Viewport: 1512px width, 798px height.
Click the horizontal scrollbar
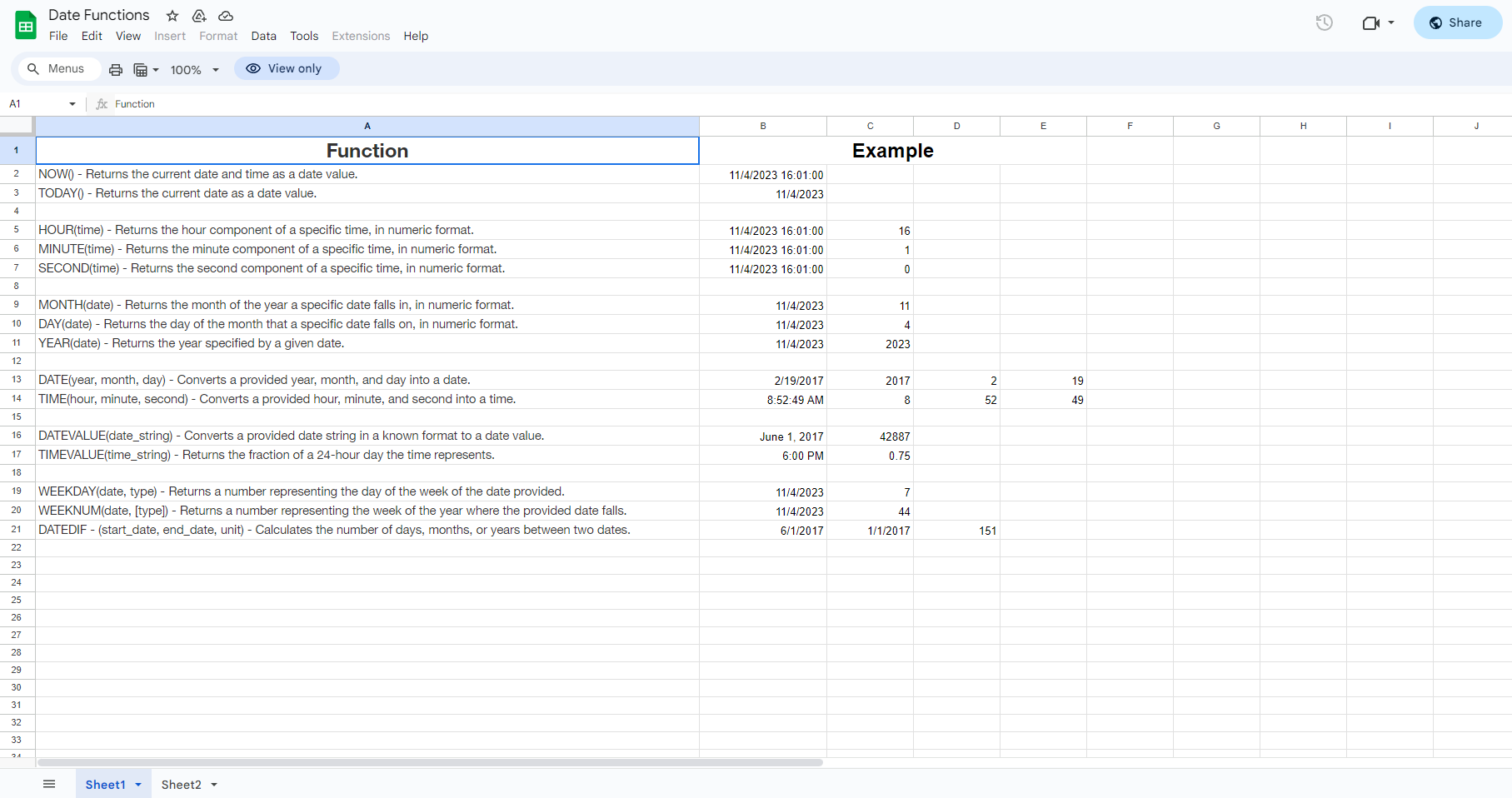coord(430,762)
